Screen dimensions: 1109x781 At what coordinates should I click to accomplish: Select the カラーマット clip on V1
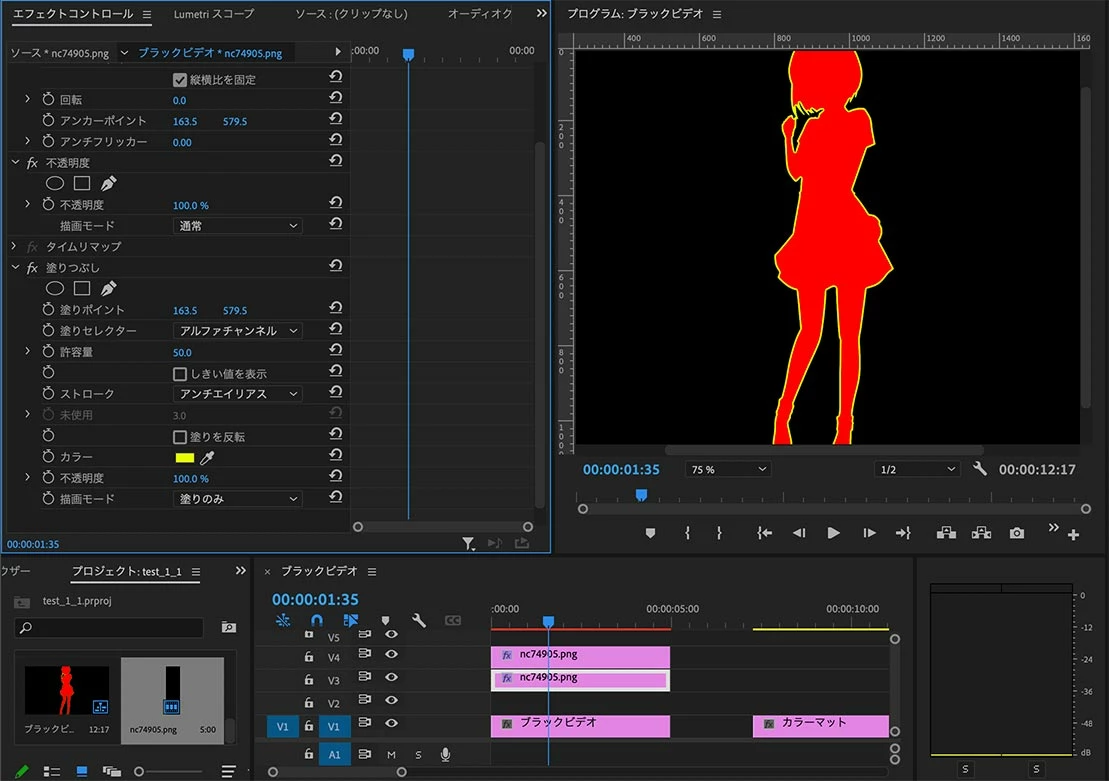coord(820,723)
